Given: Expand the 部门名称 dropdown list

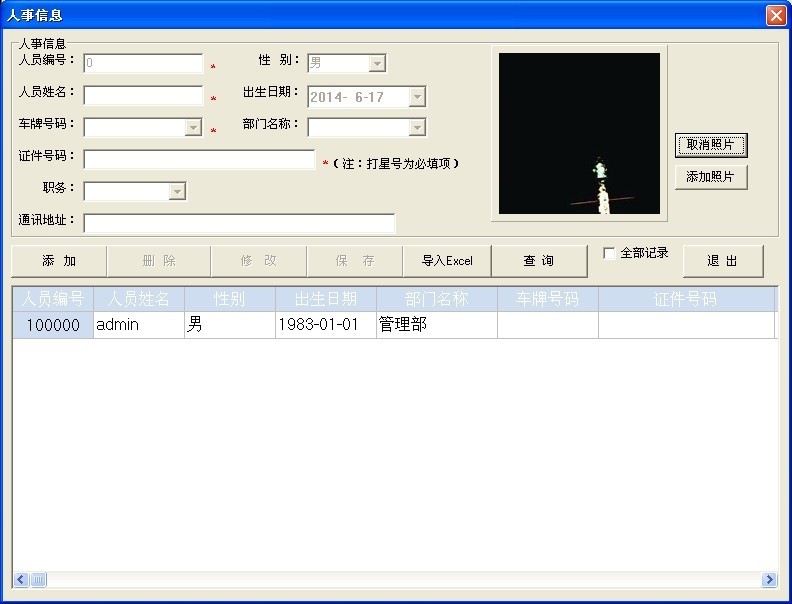Looking at the screenshot, I should click(417, 128).
